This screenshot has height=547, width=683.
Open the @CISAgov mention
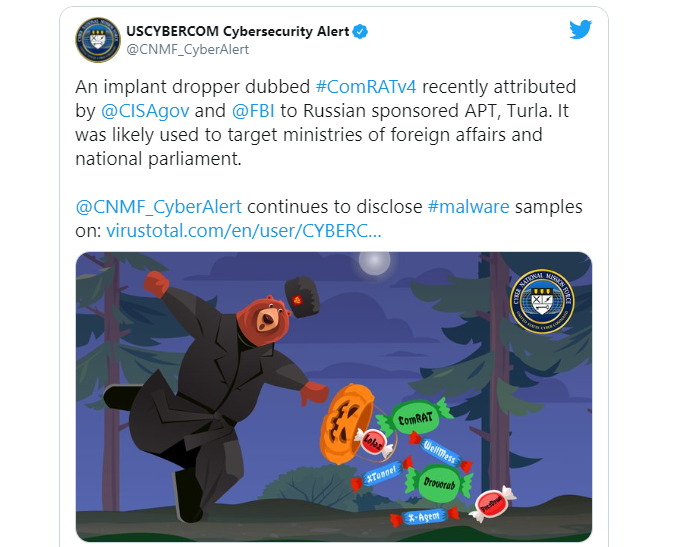145,111
